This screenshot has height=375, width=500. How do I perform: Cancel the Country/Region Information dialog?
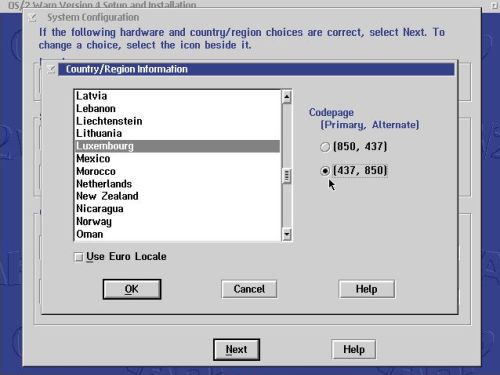(x=249, y=289)
